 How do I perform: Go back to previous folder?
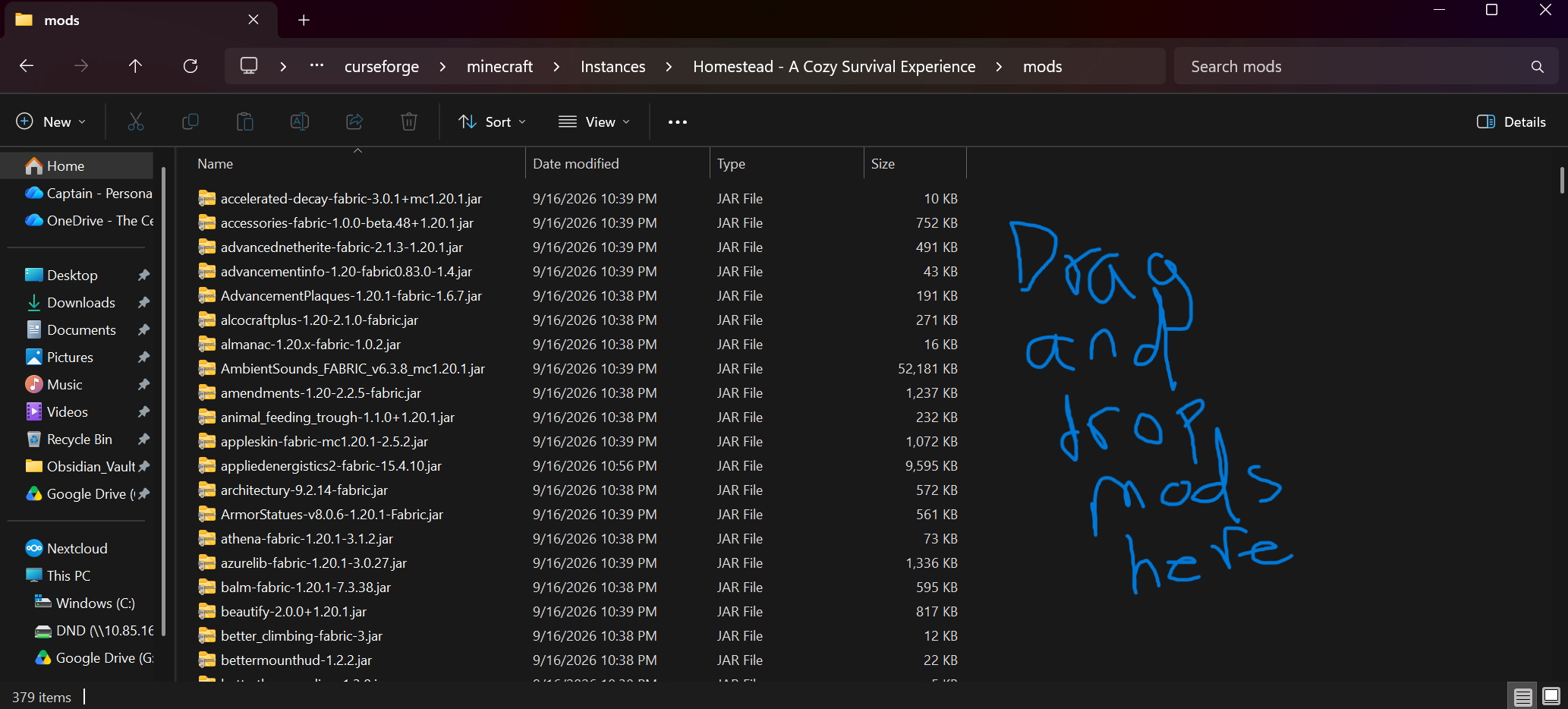[x=27, y=66]
